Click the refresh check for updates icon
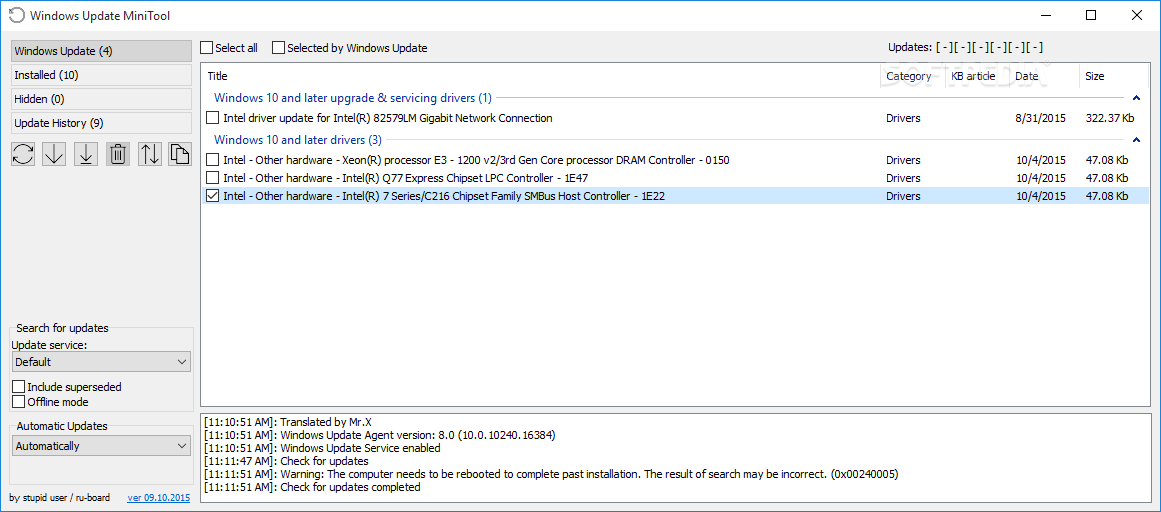The image size is (1161, 512). tap(23, 153)
